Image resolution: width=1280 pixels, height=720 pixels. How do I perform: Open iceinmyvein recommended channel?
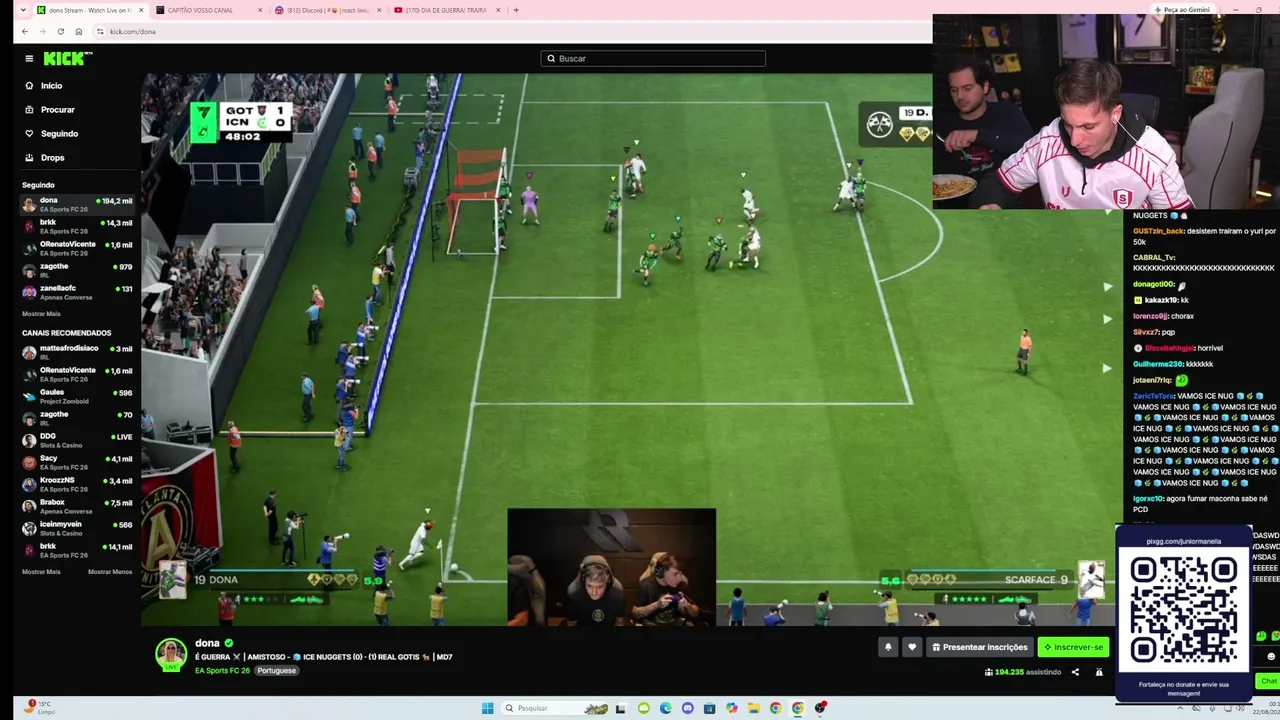78,528
